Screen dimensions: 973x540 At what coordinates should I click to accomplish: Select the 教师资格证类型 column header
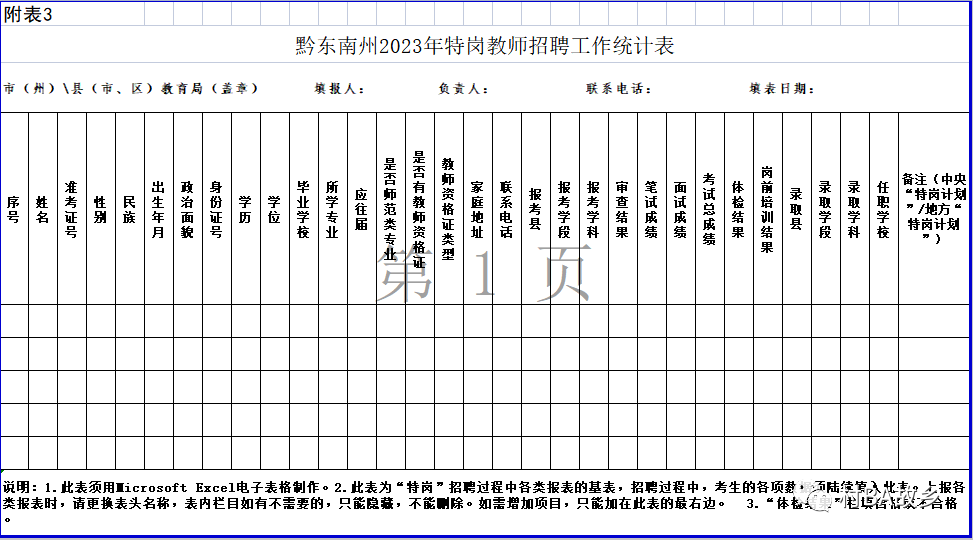pyautogui.click(x=449, y=209)
